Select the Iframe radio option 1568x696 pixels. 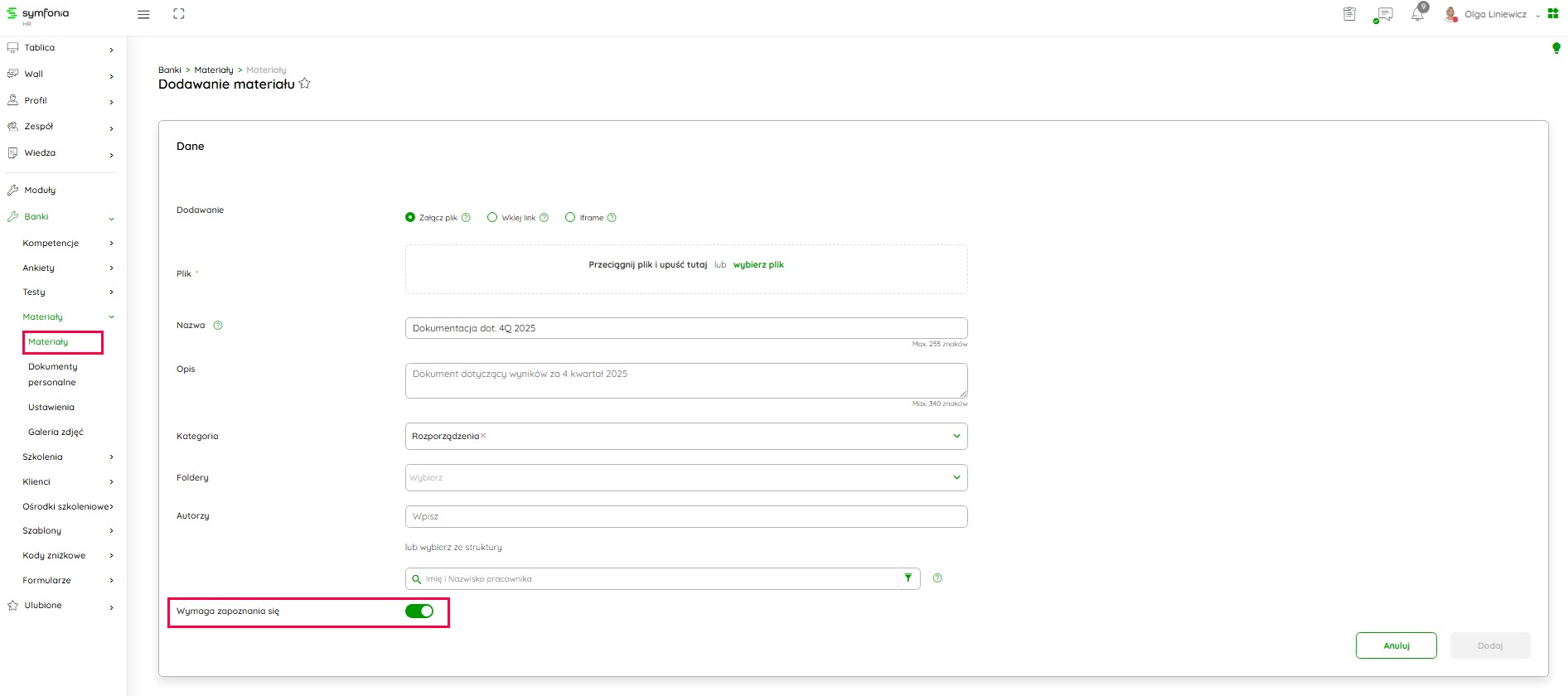coord(570,218)
